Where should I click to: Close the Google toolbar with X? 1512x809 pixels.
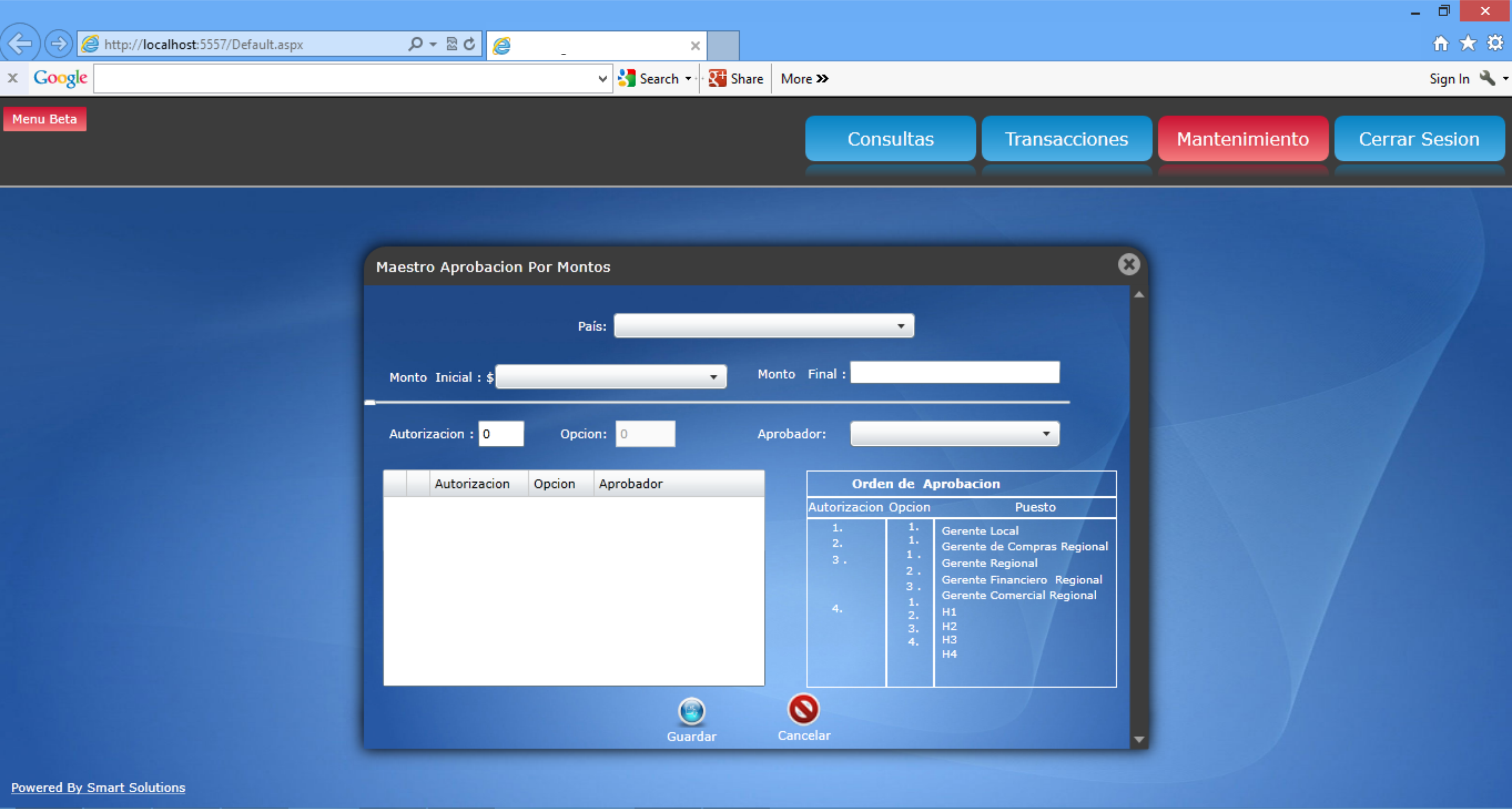point(13,78)
